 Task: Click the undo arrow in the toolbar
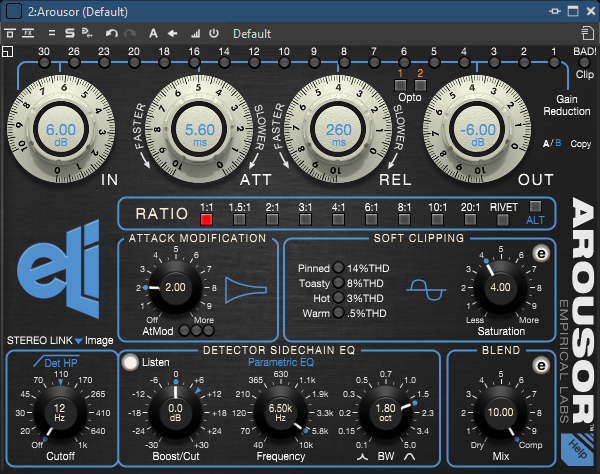point(110,33)
